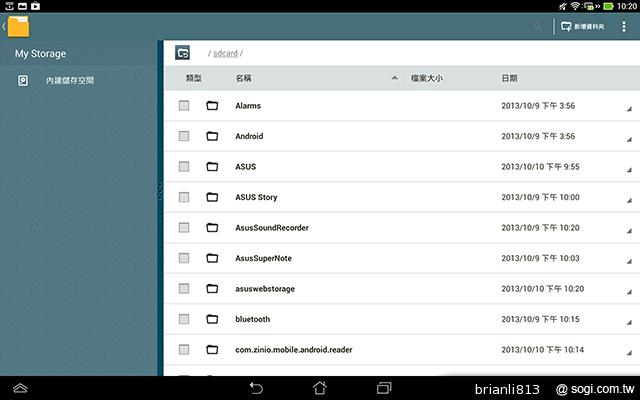Tap the recent apps navigation button
Screen dimensions: 640x400
point(384,388)
